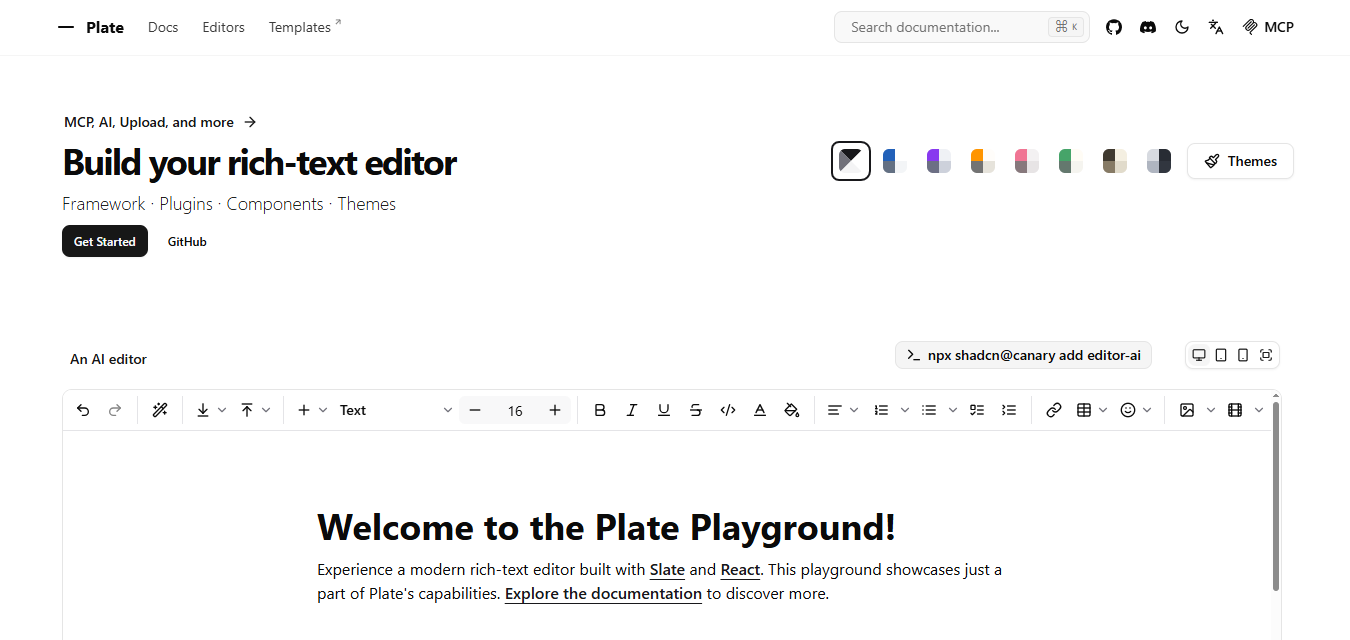Open the Text block type dropdown
1350x640 pixels.
point(396,410)
